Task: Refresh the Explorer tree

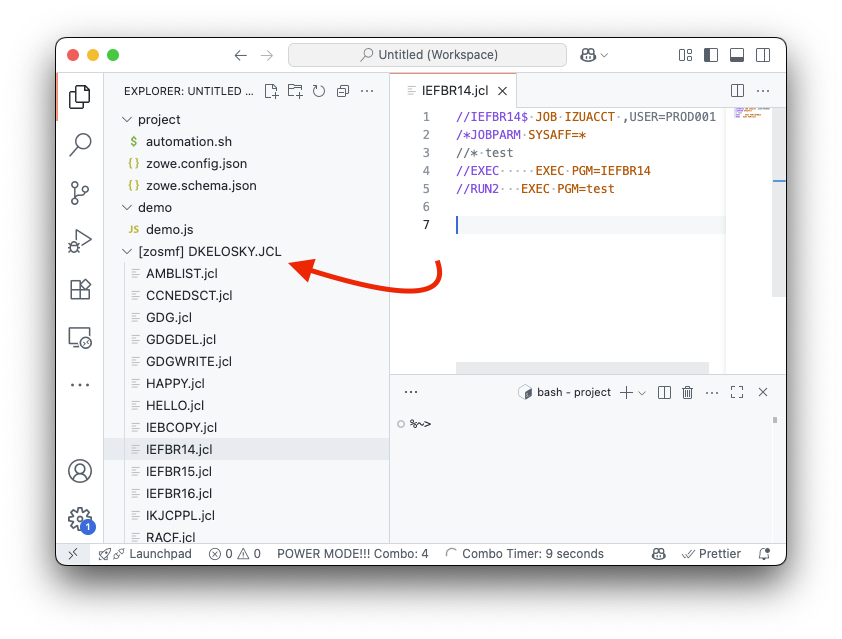Action: [319, 91]
